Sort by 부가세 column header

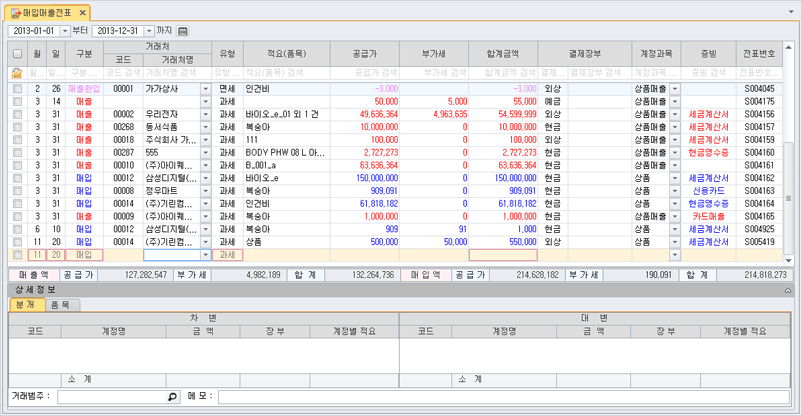coord(434,54)
